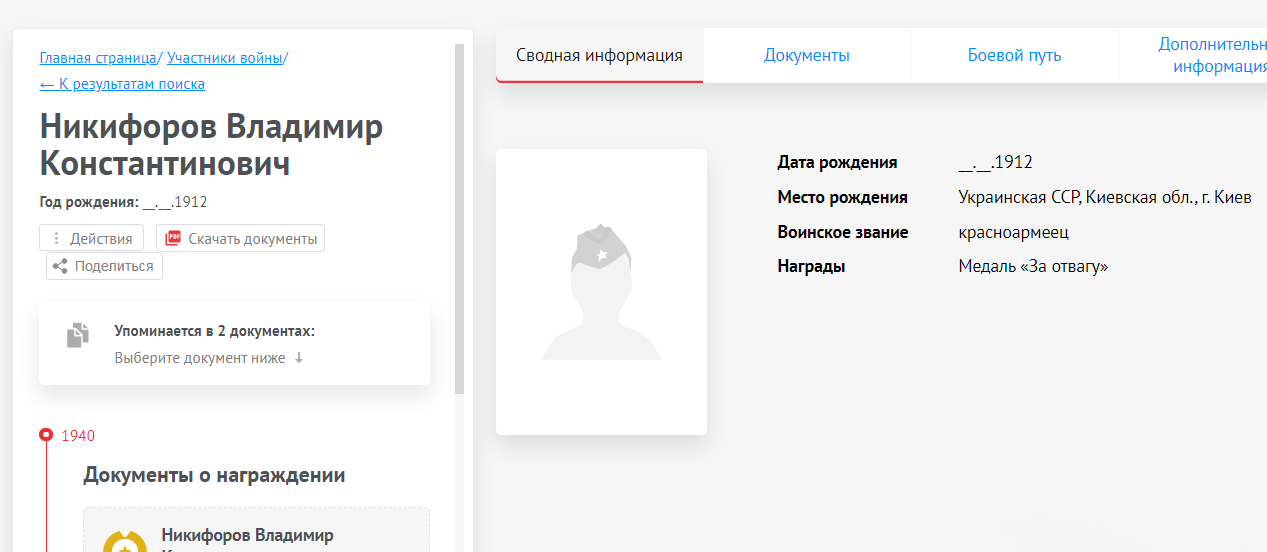
Task: Open the Участники войны breadcrumb link
Action: pyautogui.click(x=225, y=58)
